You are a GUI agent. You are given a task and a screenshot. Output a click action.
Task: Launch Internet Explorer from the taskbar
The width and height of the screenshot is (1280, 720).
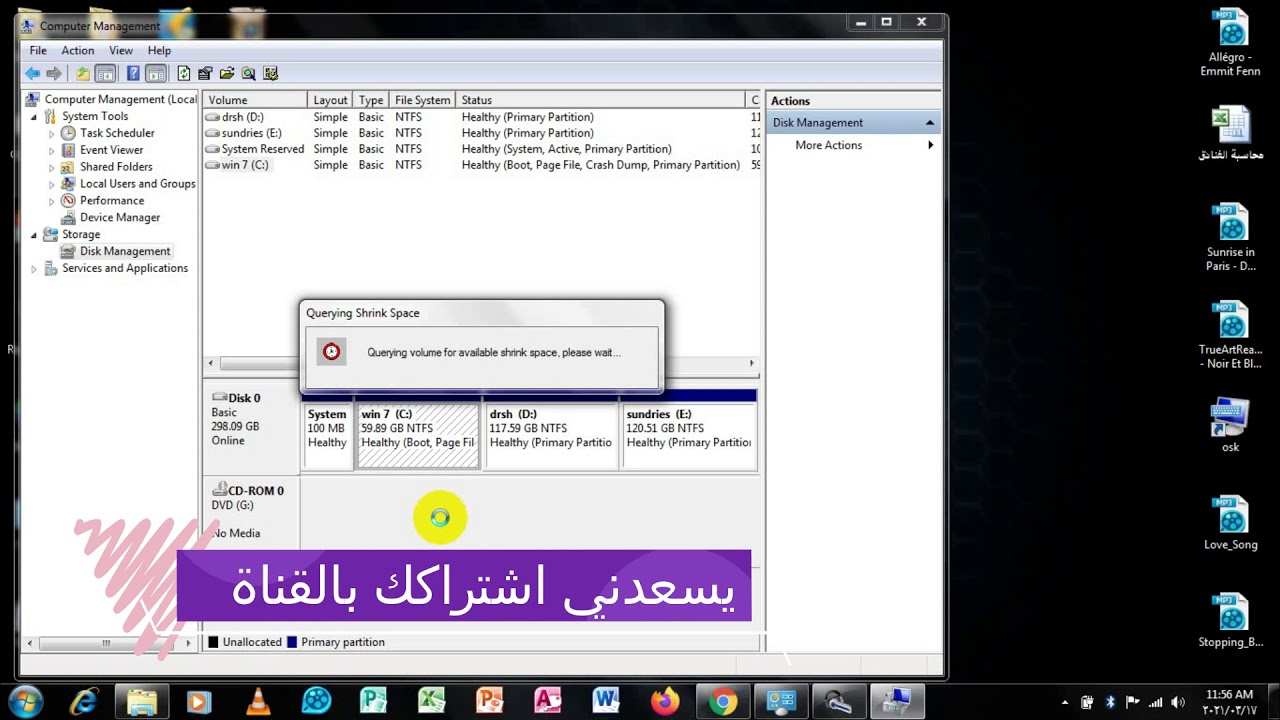pyautogui.click(x=83, y=702)
